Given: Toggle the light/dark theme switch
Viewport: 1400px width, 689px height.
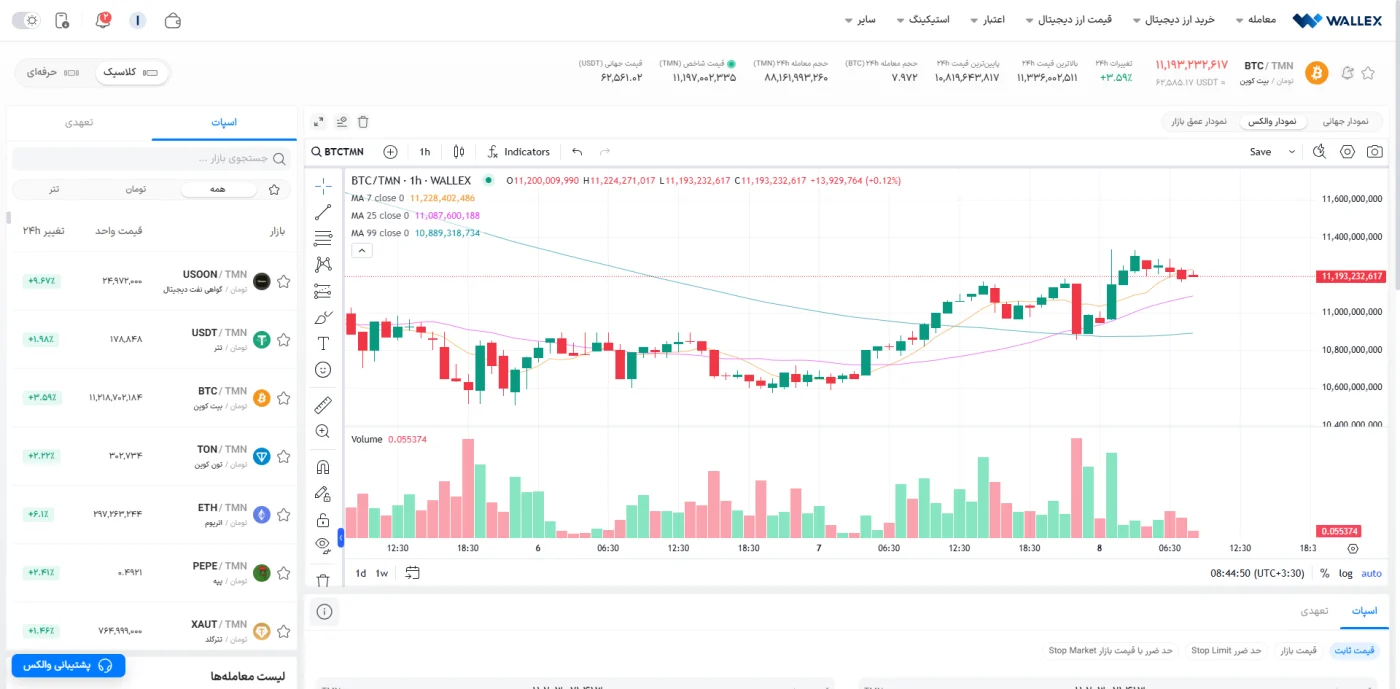Looking at the screenshot, I should pos(26,20).
